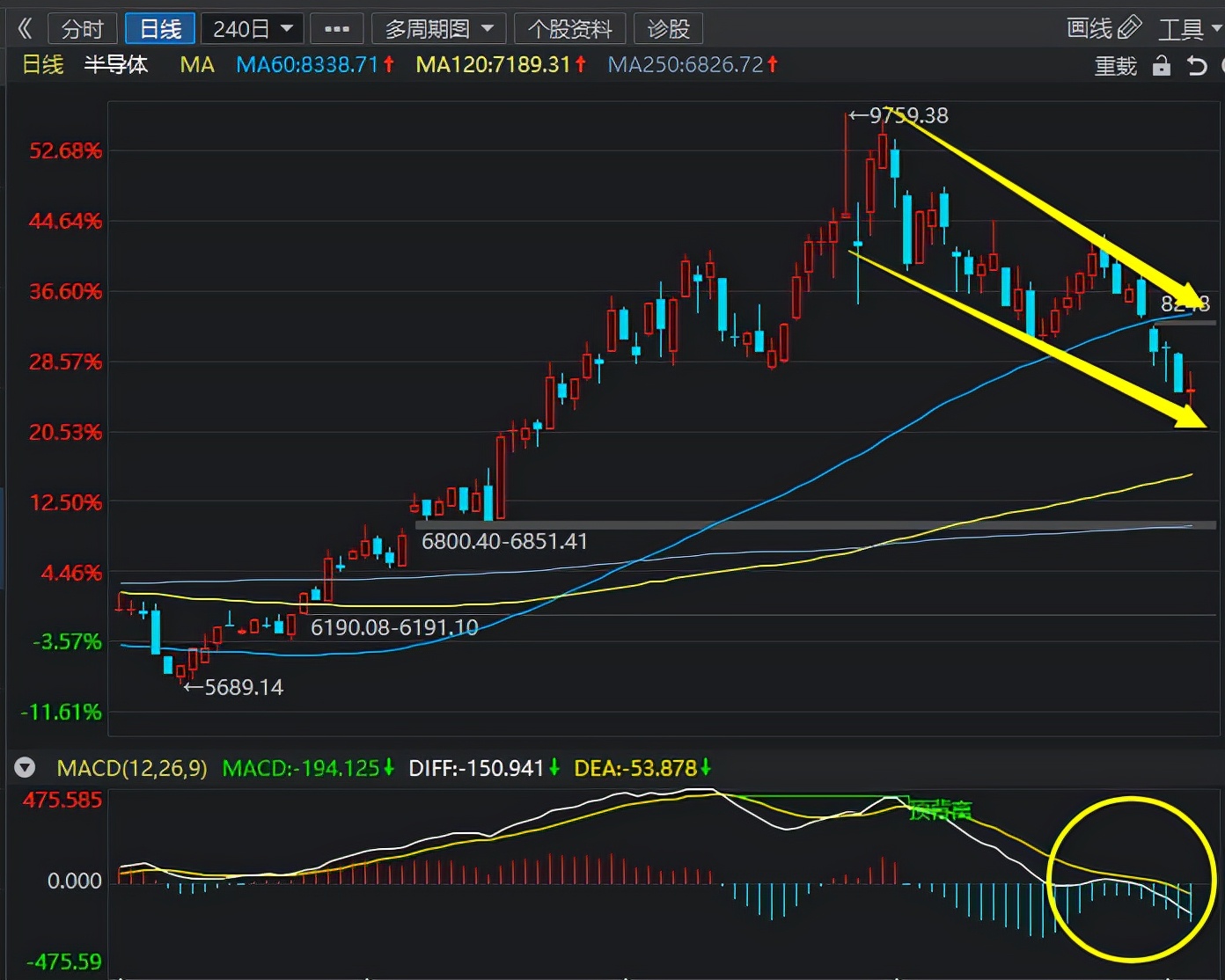The width and height of the screenshot is (1225, 980).
Task: Click the DEA:-53.878 value
Action: 642,768
